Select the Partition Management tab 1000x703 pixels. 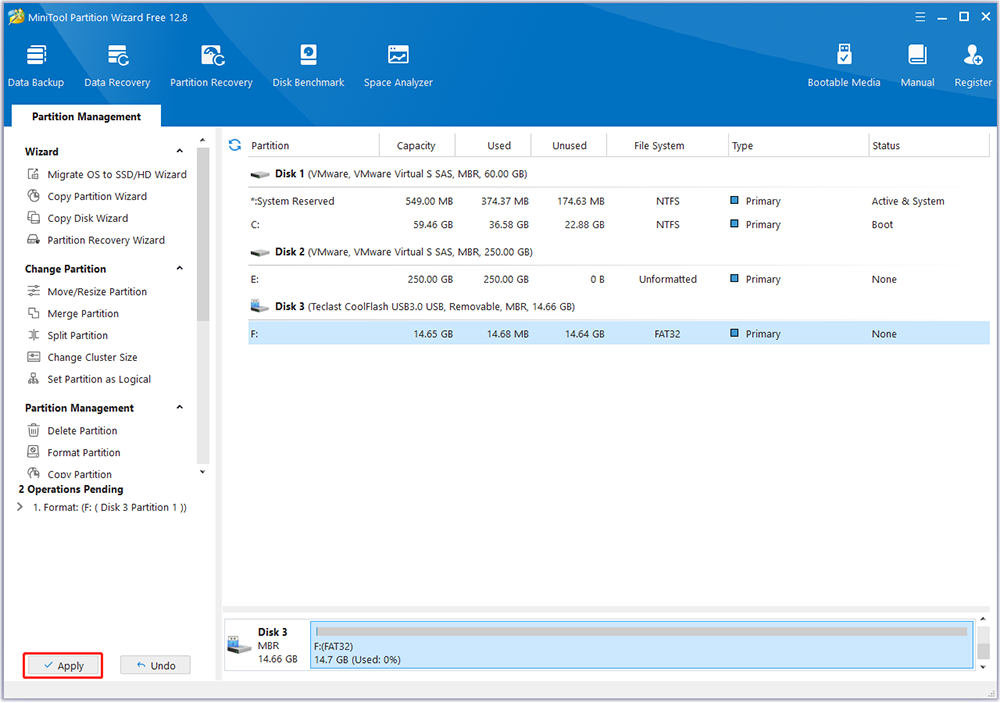[x=86, y=116]
